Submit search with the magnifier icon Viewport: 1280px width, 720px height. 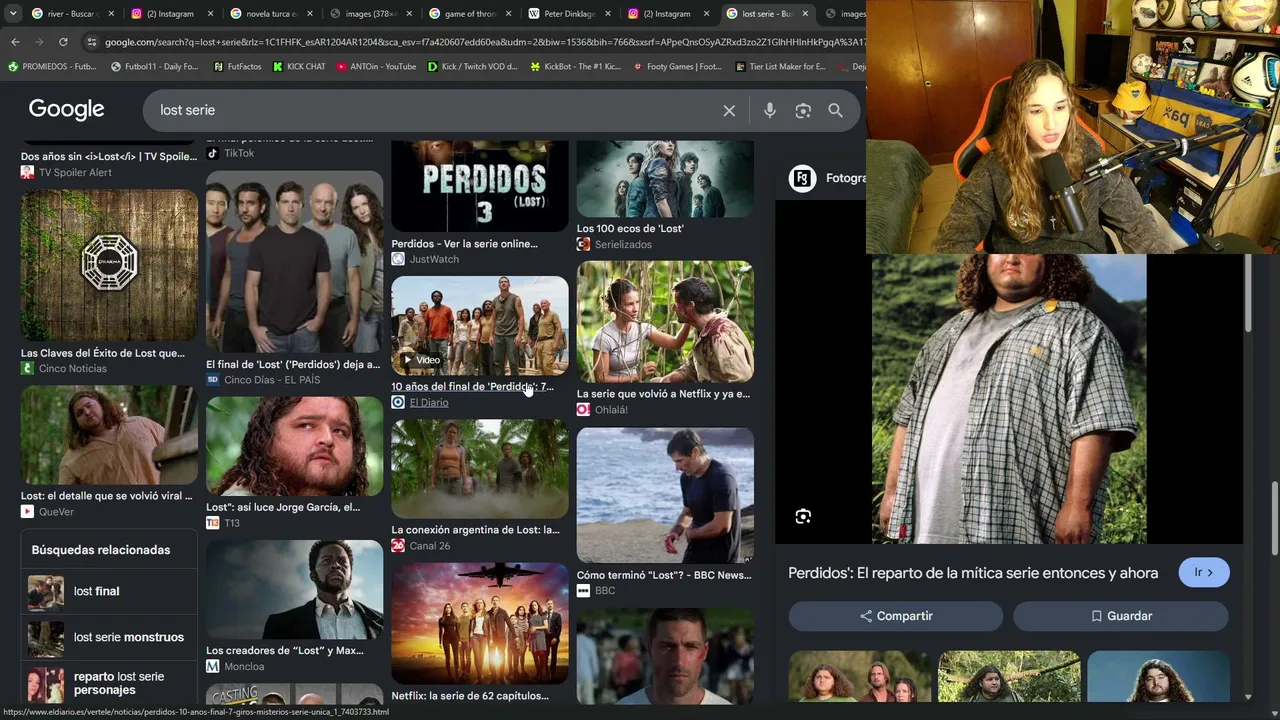tap(835, 111)
